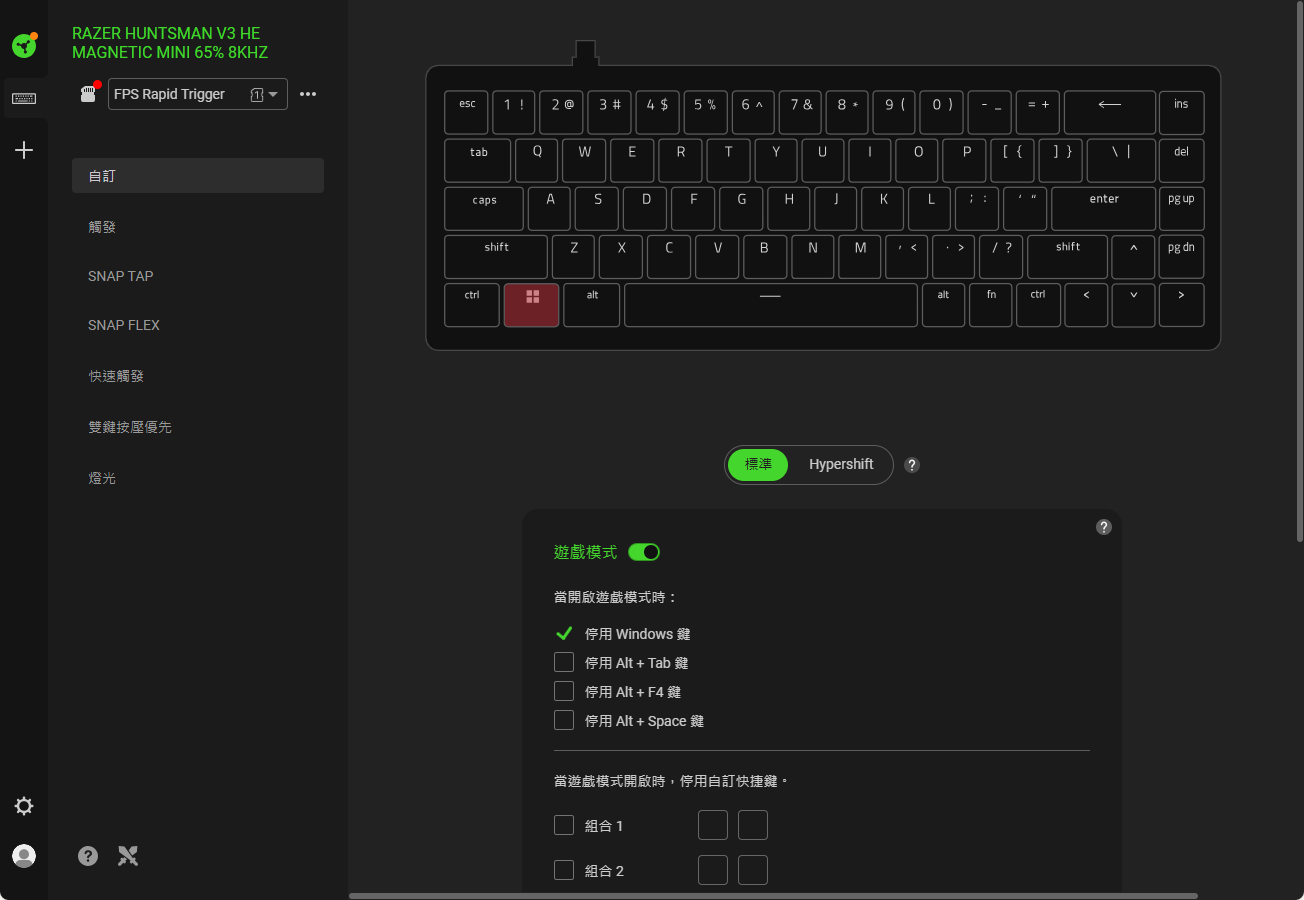Select the D key on keyboard layout
Image resolution: width=1304 pixels, height=900 pixels.
click(645, 209)
